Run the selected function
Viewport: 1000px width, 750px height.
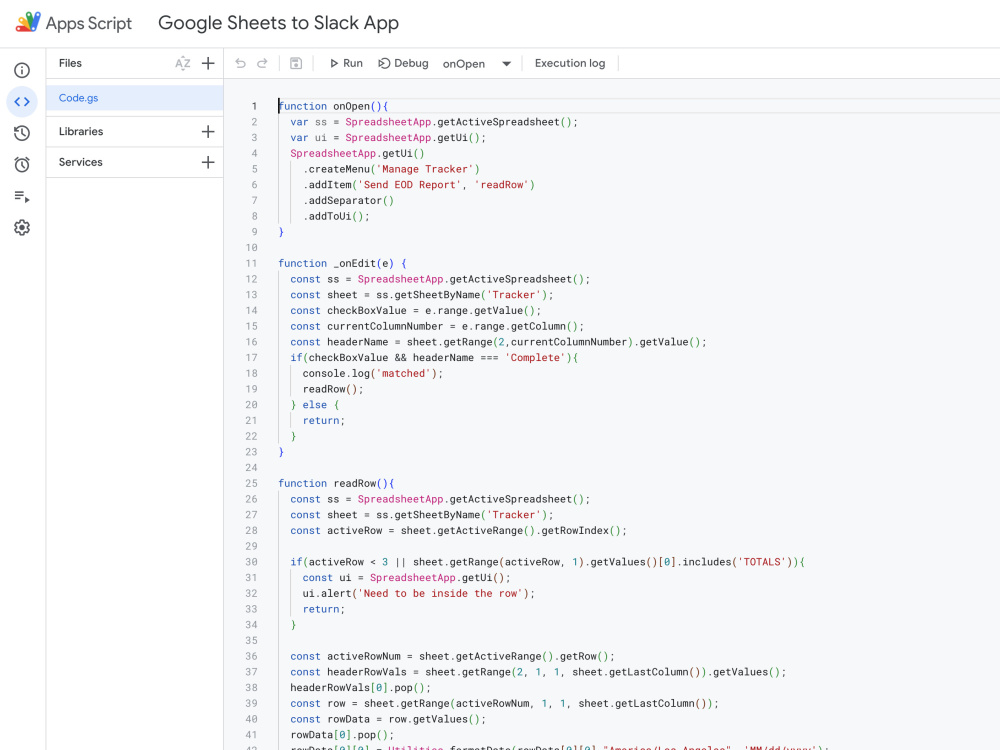point(346,63)
